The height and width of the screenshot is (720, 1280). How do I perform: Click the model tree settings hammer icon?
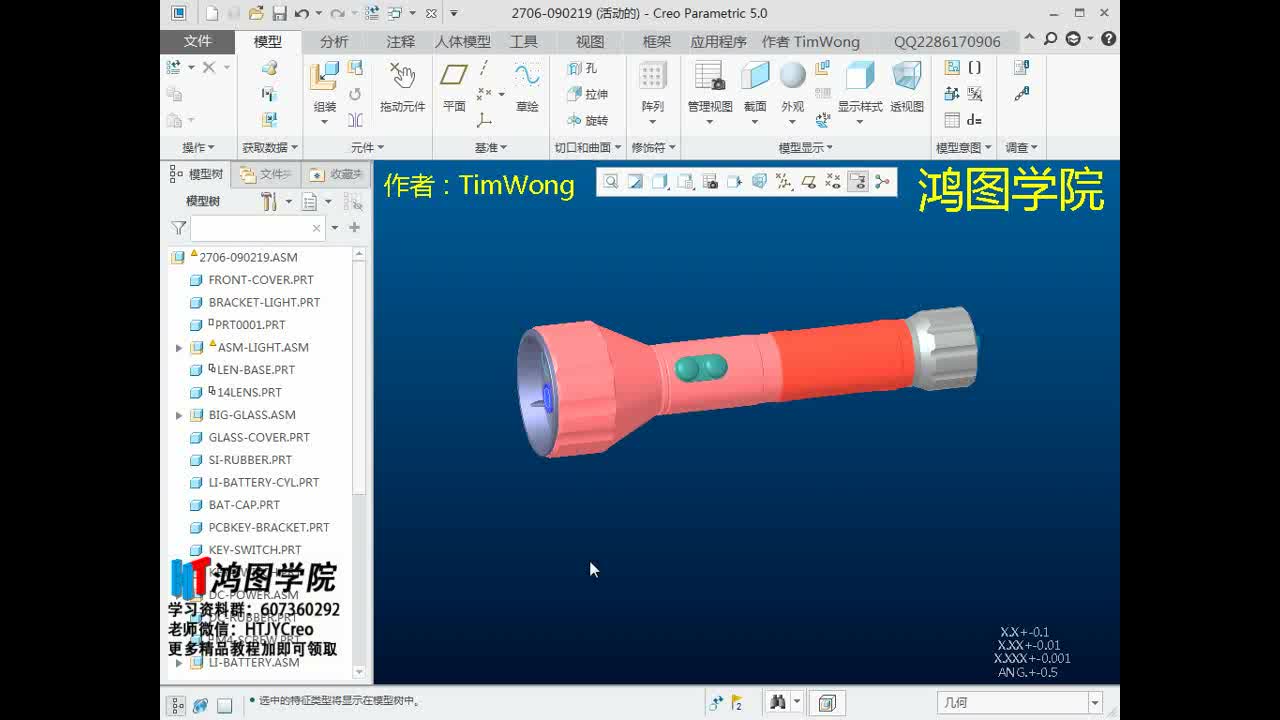click(269, 201)
